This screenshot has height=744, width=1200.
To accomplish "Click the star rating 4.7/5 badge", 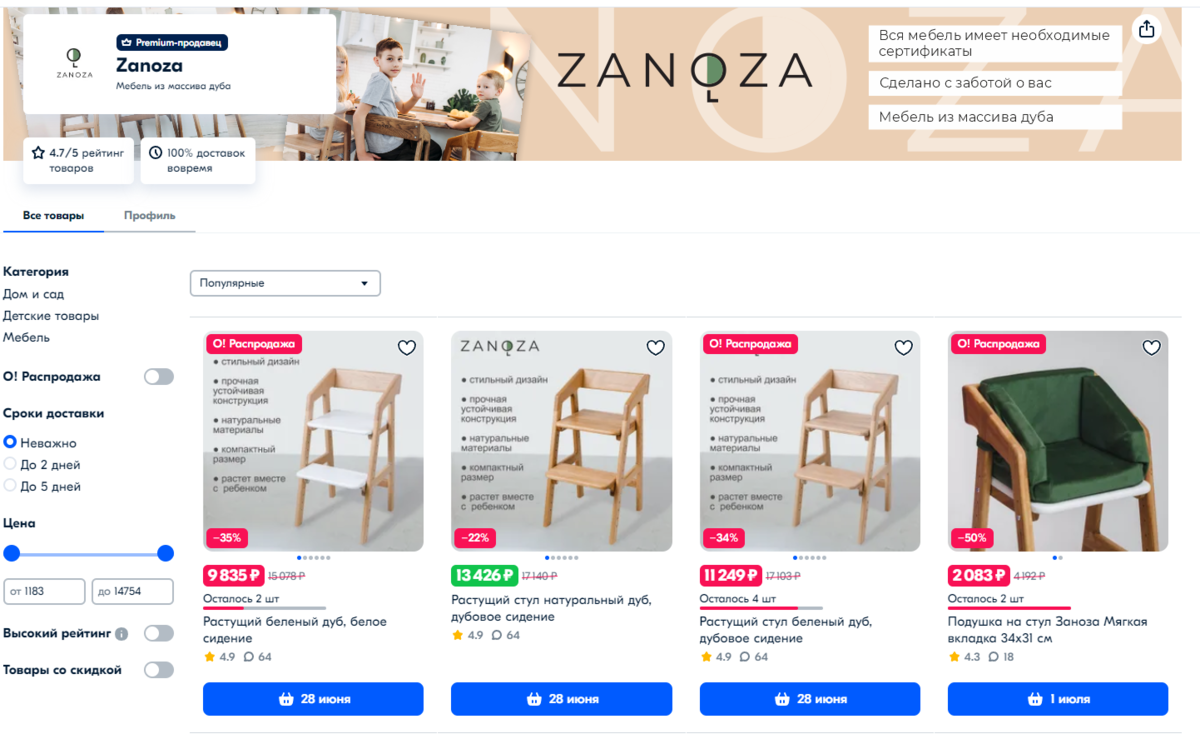I will tap(78, 161).
